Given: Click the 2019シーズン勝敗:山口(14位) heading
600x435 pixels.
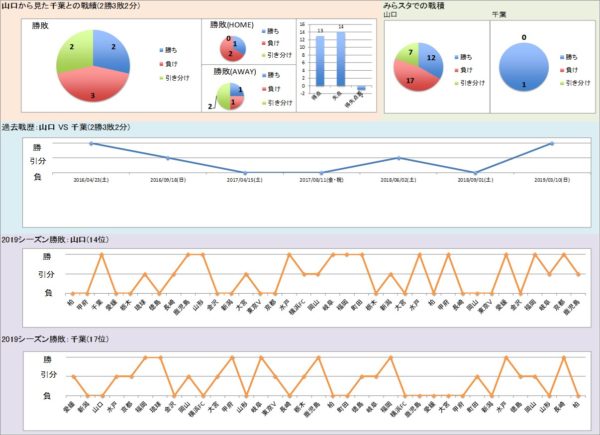Looking at the screenshot, I should click(59, 241).
